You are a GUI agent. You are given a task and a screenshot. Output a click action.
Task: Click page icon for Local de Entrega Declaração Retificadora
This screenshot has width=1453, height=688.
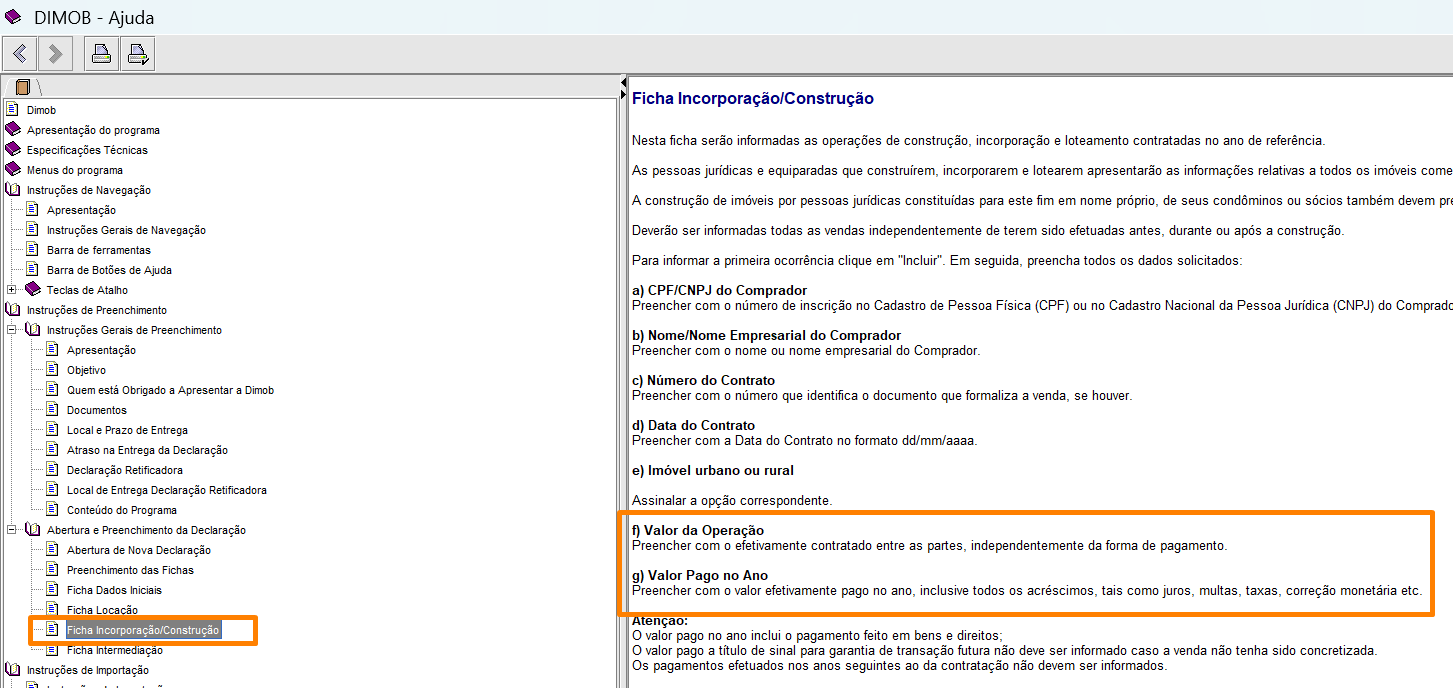point(52,490)
